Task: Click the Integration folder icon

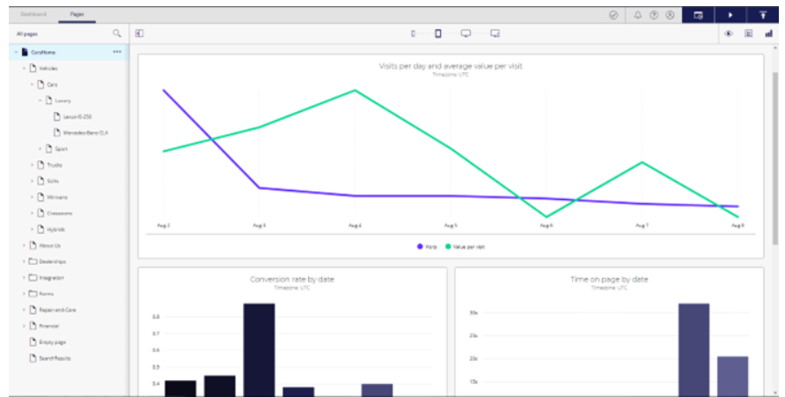Action: point(33,277)
